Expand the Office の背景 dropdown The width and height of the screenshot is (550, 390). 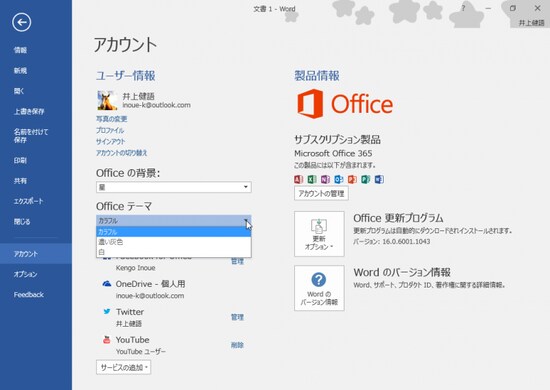click(174, 187)
